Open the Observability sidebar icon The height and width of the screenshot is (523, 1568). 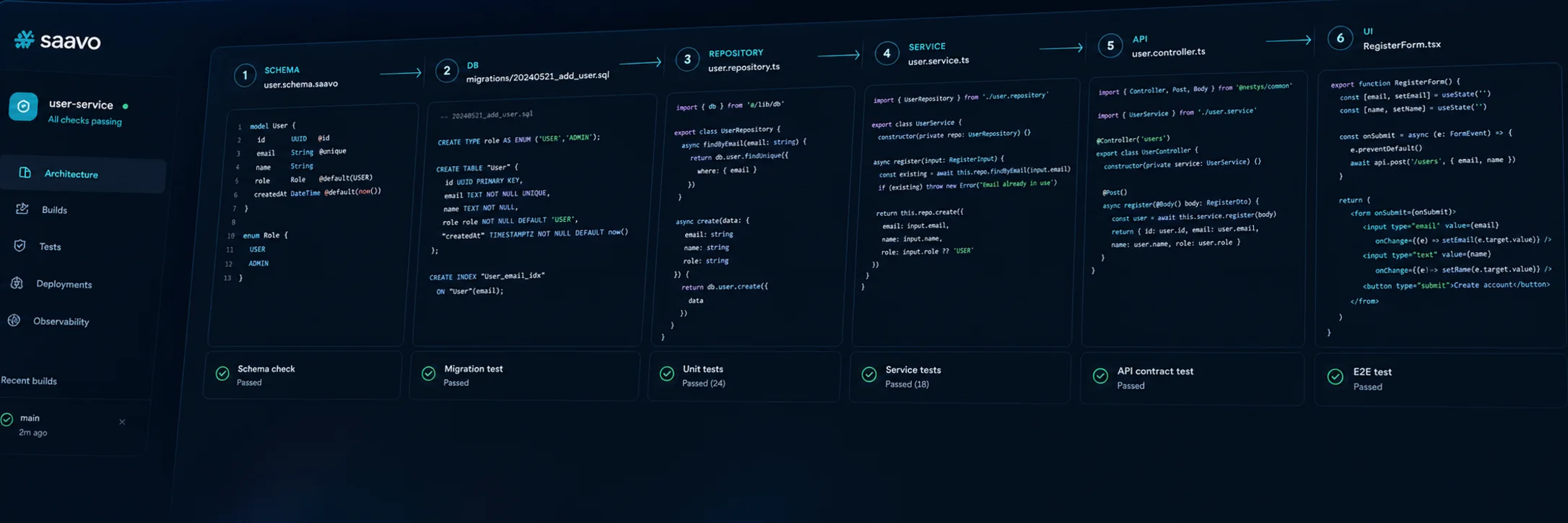tap(14, 320)
